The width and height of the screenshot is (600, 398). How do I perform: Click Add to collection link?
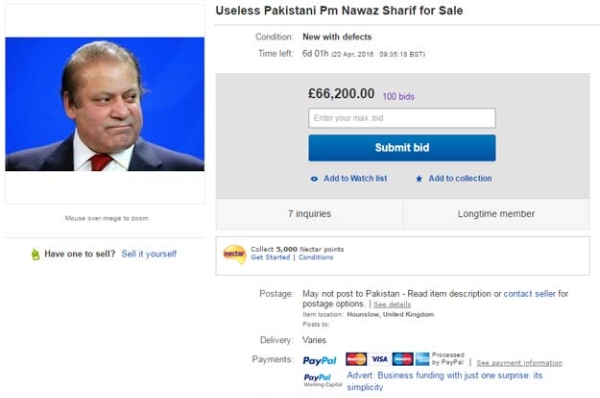point(460,178)
